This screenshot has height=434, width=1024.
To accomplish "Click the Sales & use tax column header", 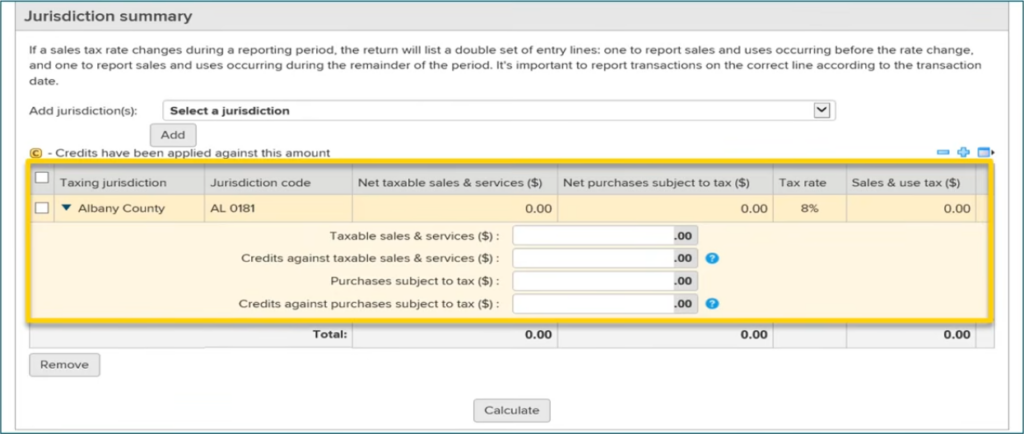I will click(x=906, y=183).
